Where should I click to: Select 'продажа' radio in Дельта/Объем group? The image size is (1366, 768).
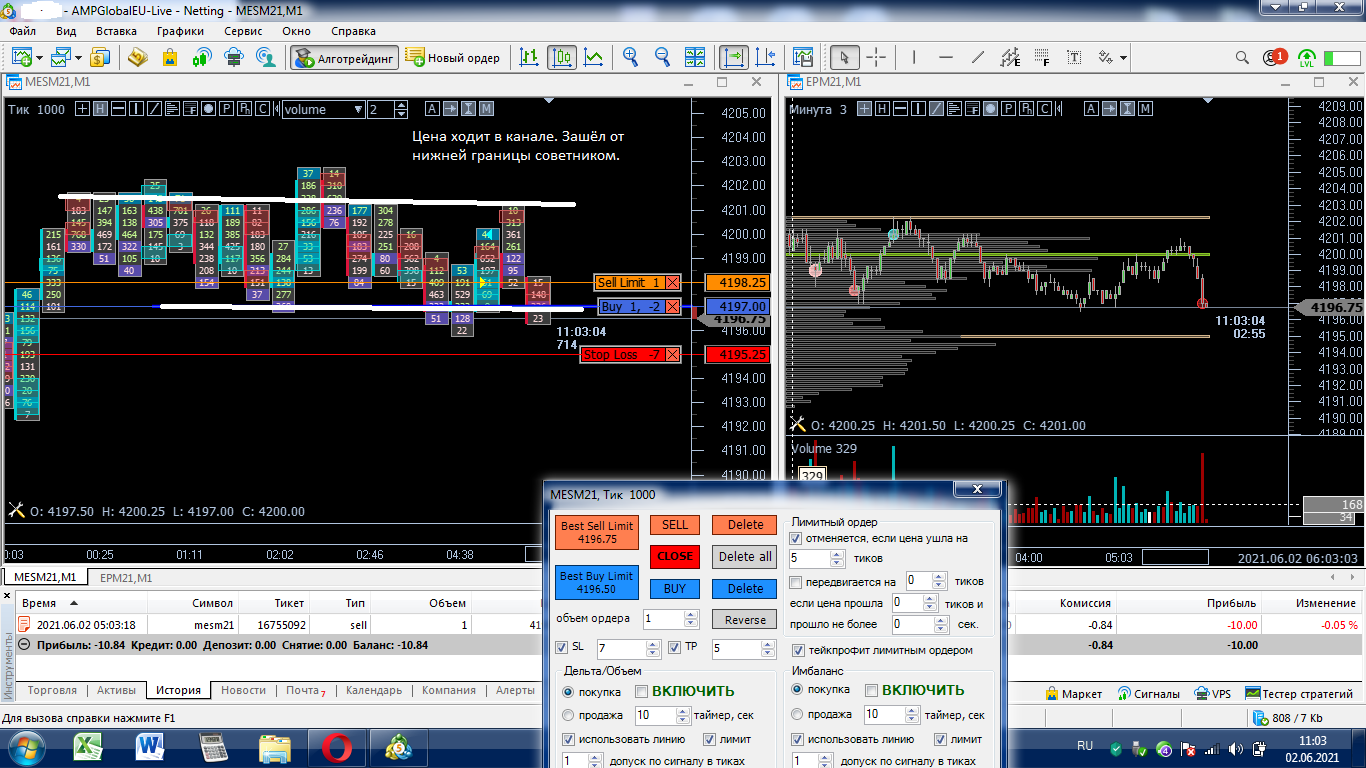point(568,715)
